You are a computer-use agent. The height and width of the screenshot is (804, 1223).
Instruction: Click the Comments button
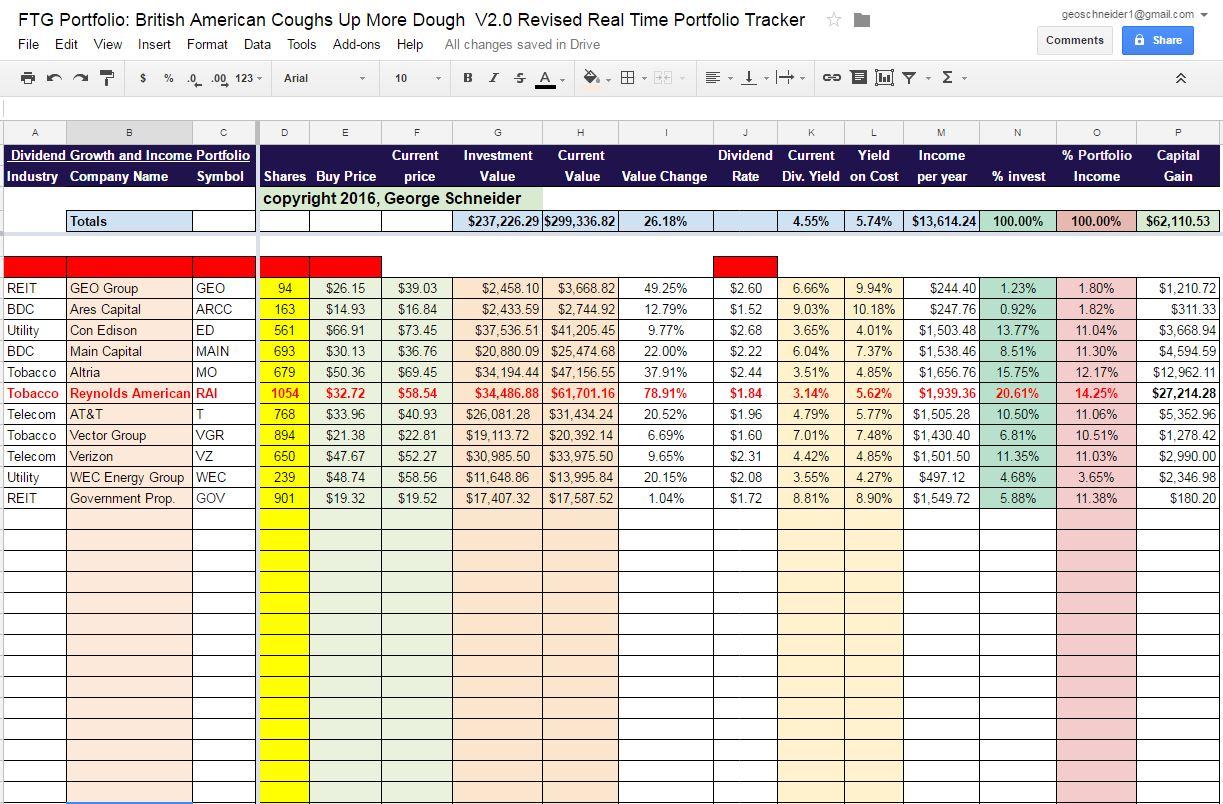point(1075,40)
